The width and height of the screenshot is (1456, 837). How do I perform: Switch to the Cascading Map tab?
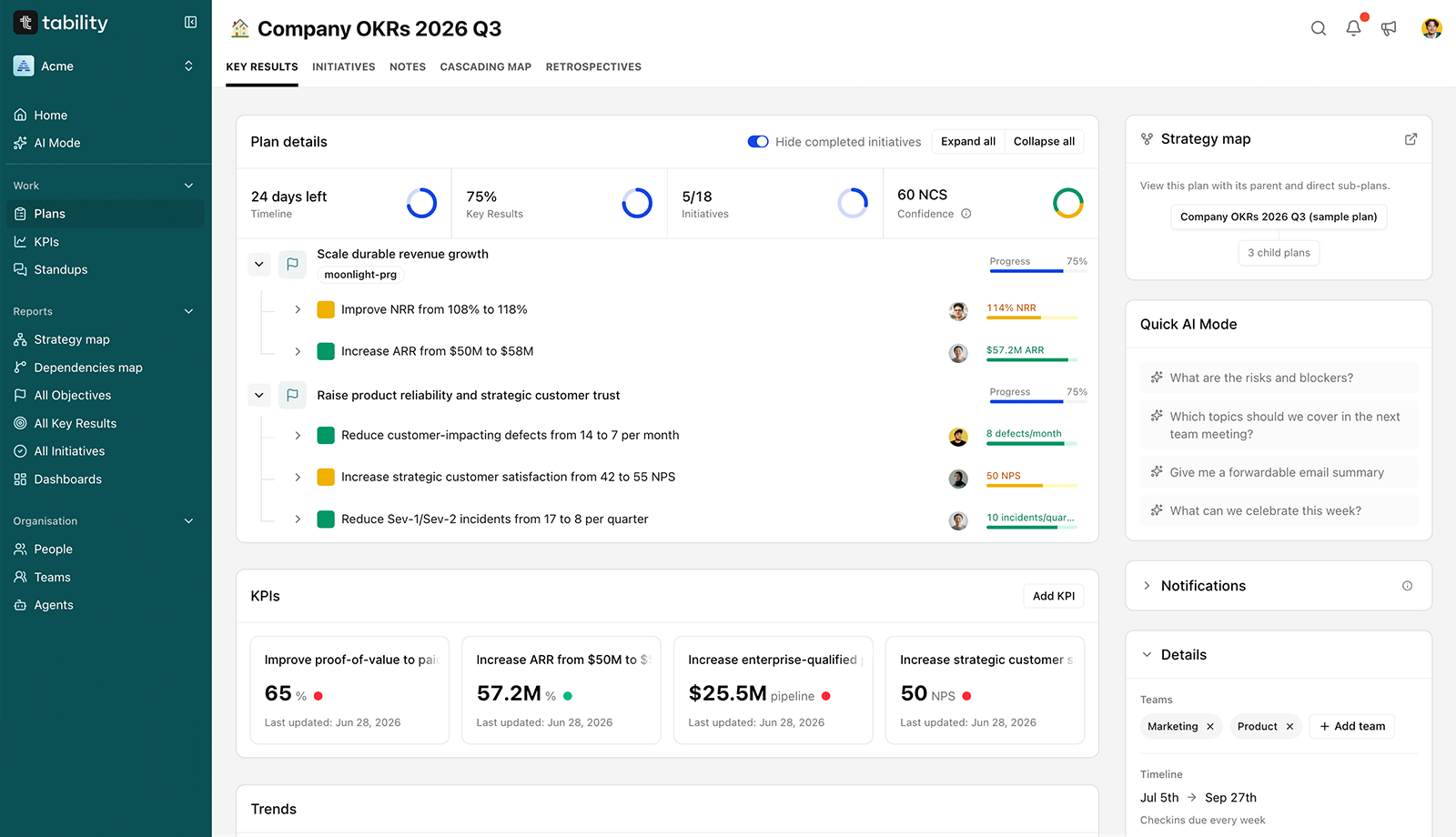485,67
